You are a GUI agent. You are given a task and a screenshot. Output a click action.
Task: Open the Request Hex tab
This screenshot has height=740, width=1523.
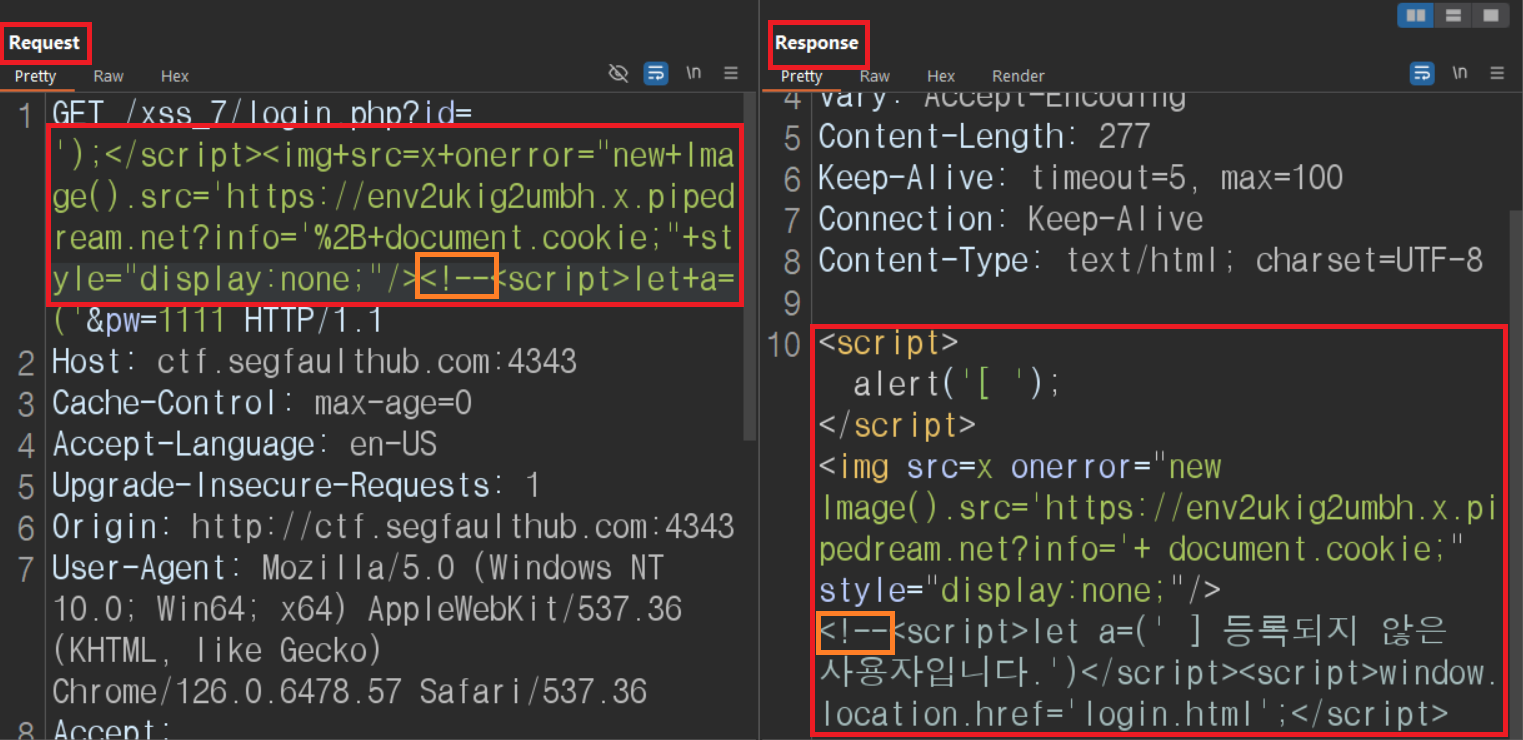(x=175, y=76)
